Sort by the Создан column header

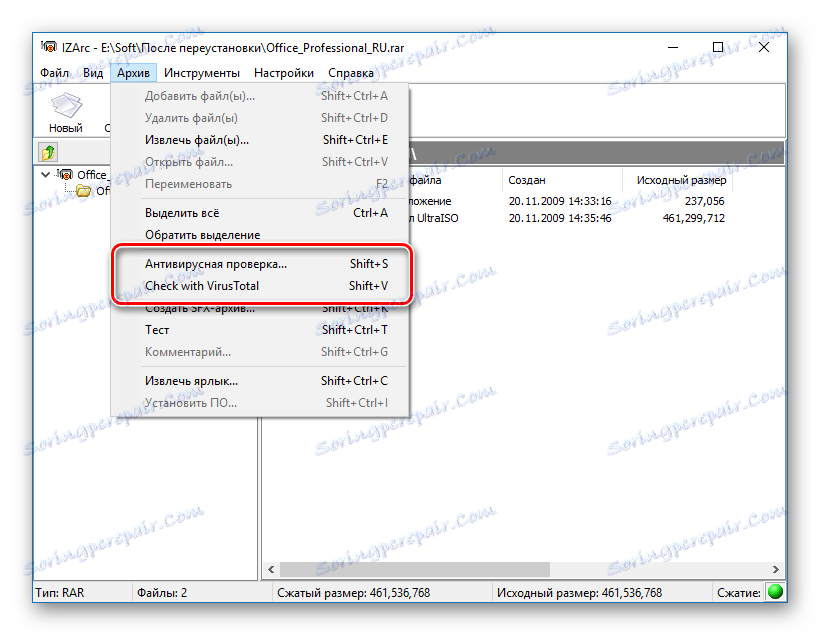pyautogui.click(x=562, y=180)
